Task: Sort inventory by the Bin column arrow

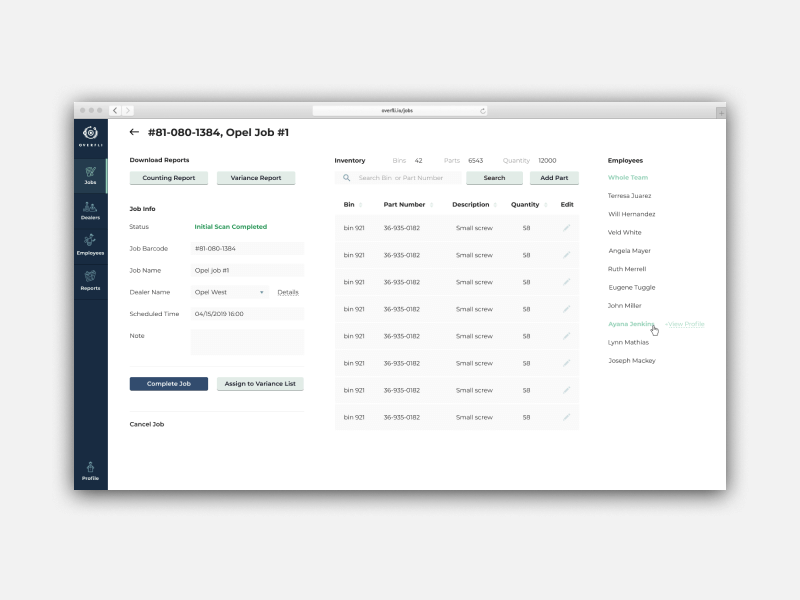Action: 361,205
